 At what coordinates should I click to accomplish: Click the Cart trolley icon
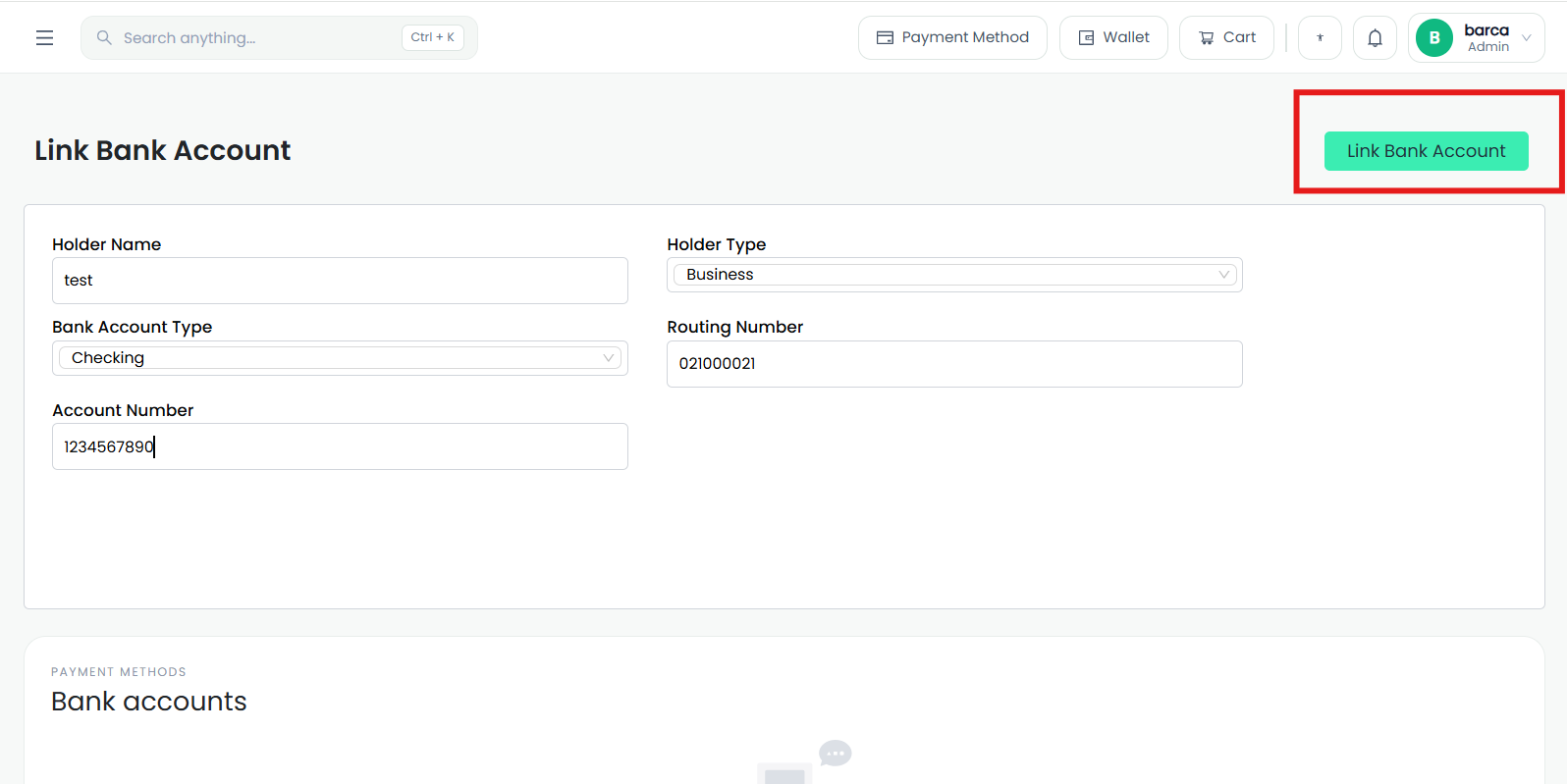[1207, 38]
